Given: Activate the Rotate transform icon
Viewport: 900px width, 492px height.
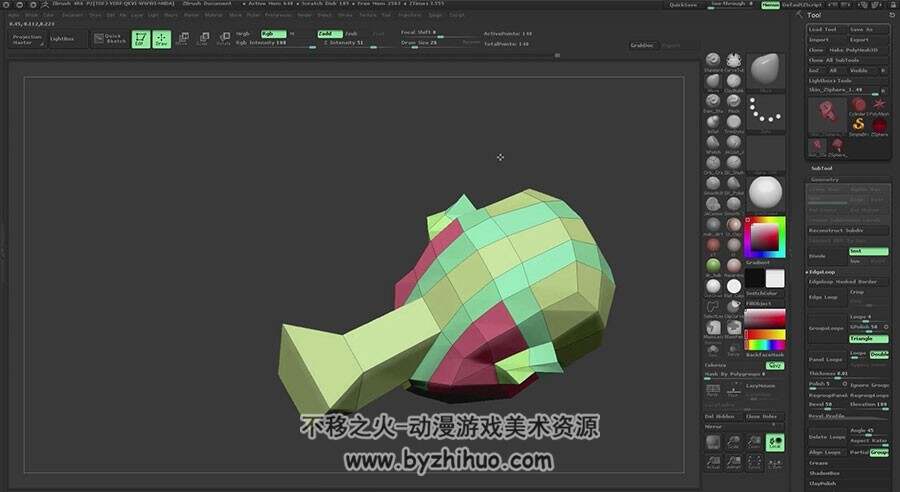Looking at the screenshot, I should 224,39.
